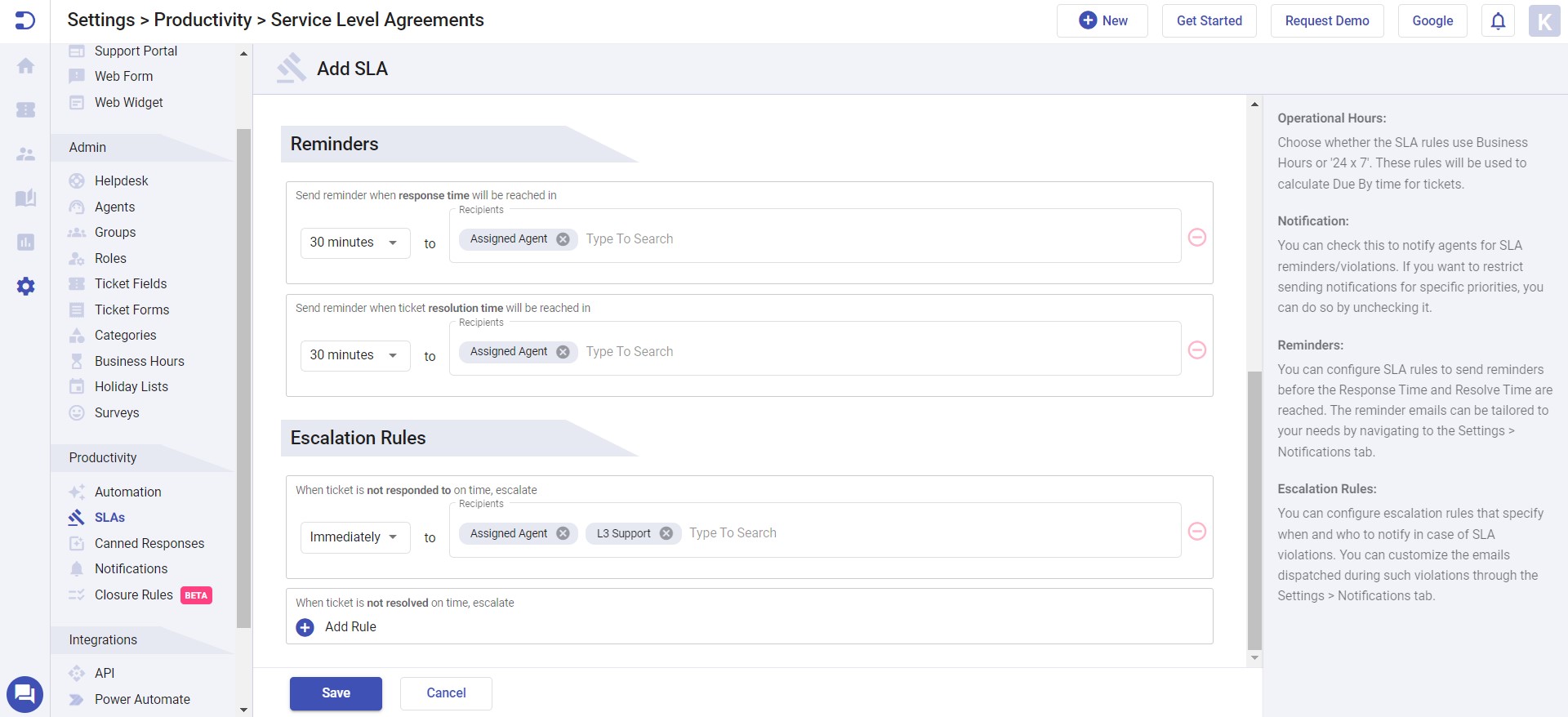Open the response time 30 minutes dropdown
1568x717 pixels.
pyautogui.click(x=355, y=243)
